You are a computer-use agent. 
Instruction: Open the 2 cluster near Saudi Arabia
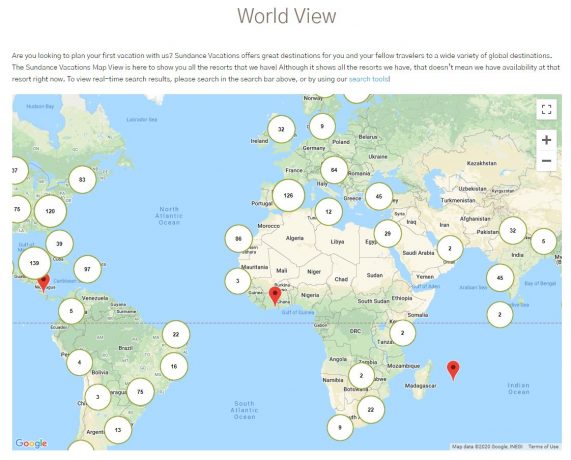[x=450, y=248]
